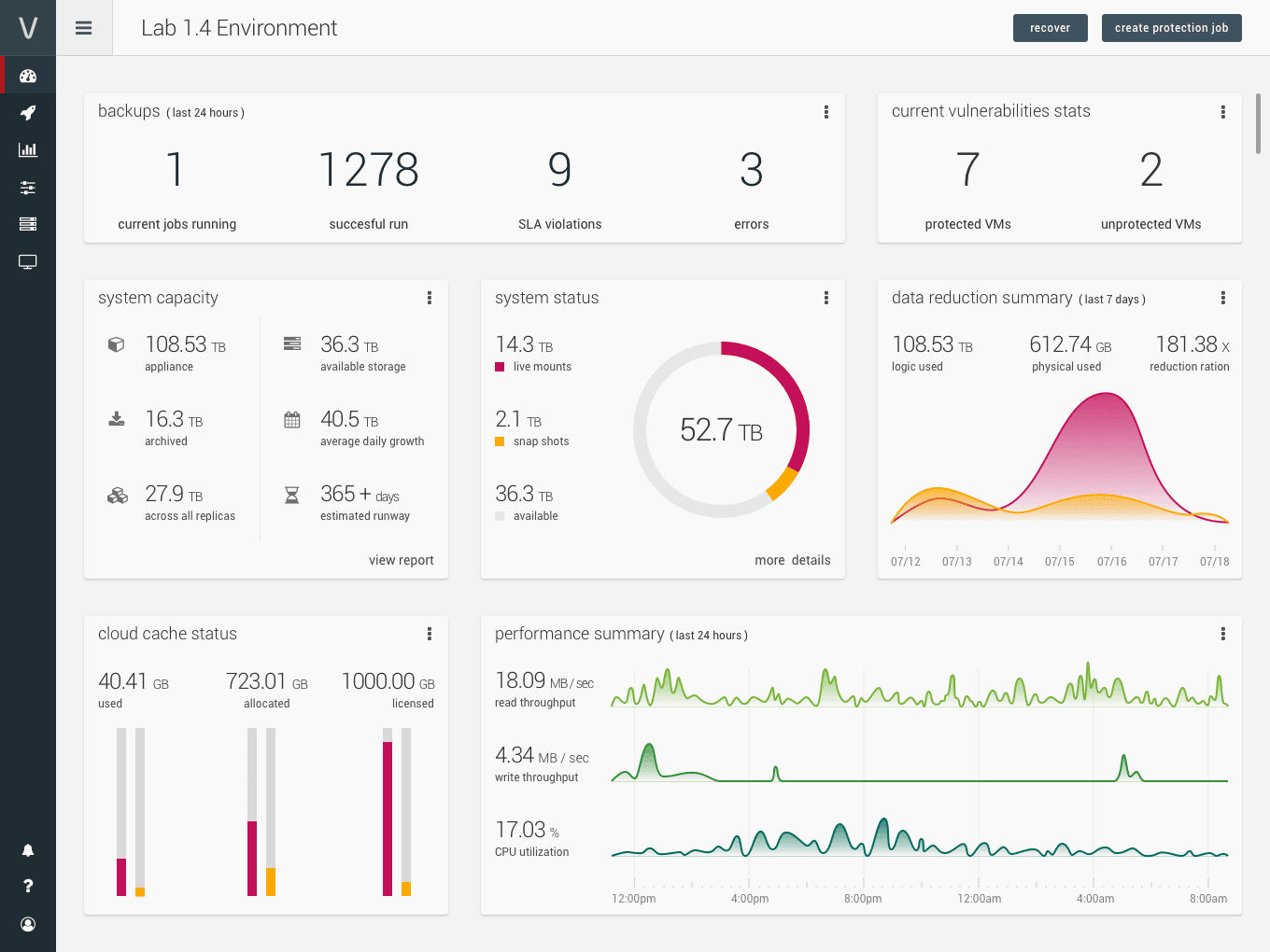
Task: Click the 1278 succesful run count
Action: [x=369, y=170]
